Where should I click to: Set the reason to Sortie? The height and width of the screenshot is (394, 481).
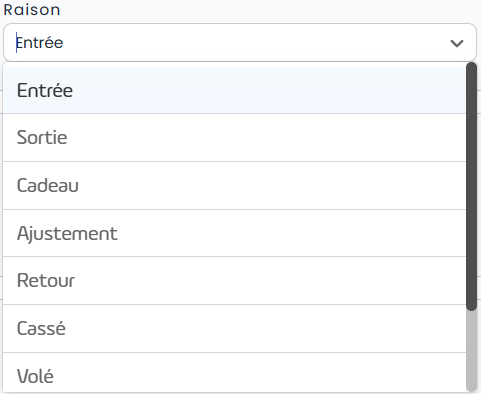click(x=234, y=137)
